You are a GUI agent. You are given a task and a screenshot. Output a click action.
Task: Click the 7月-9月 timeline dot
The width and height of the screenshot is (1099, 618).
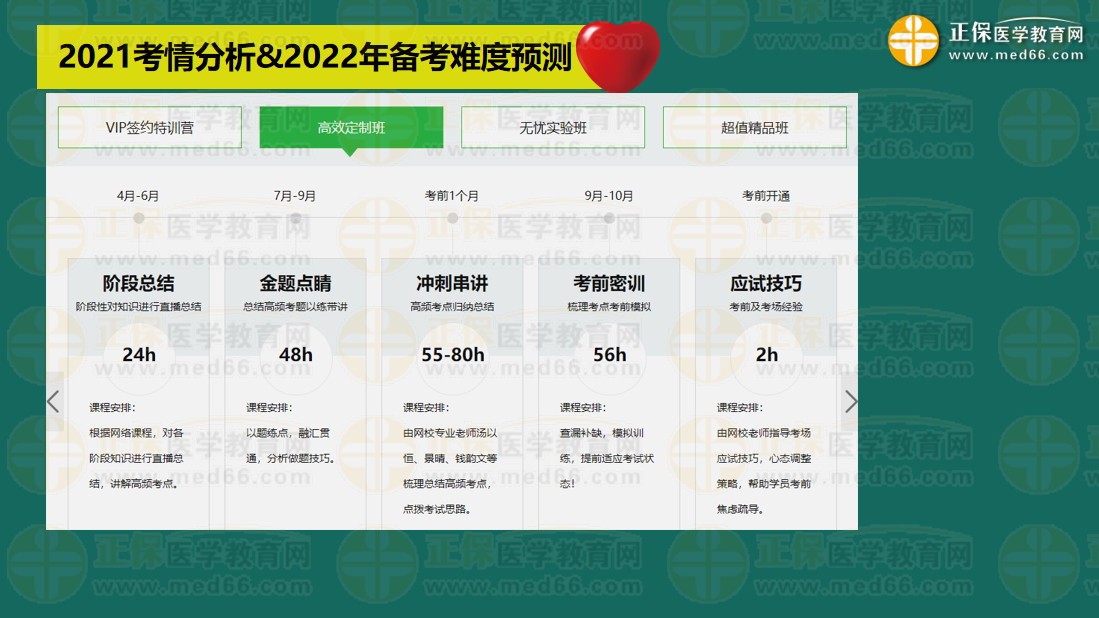(x=295, y=218)
